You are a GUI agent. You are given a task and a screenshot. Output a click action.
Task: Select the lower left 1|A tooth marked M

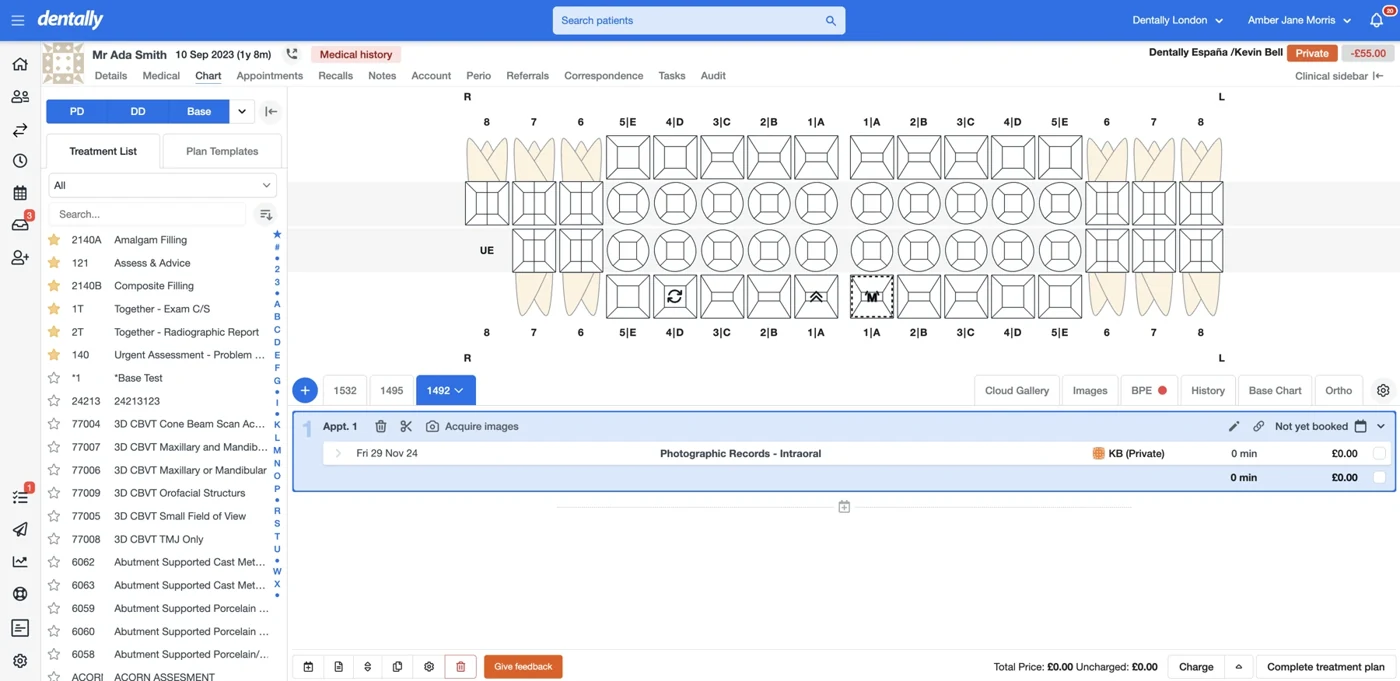point(872,297)
